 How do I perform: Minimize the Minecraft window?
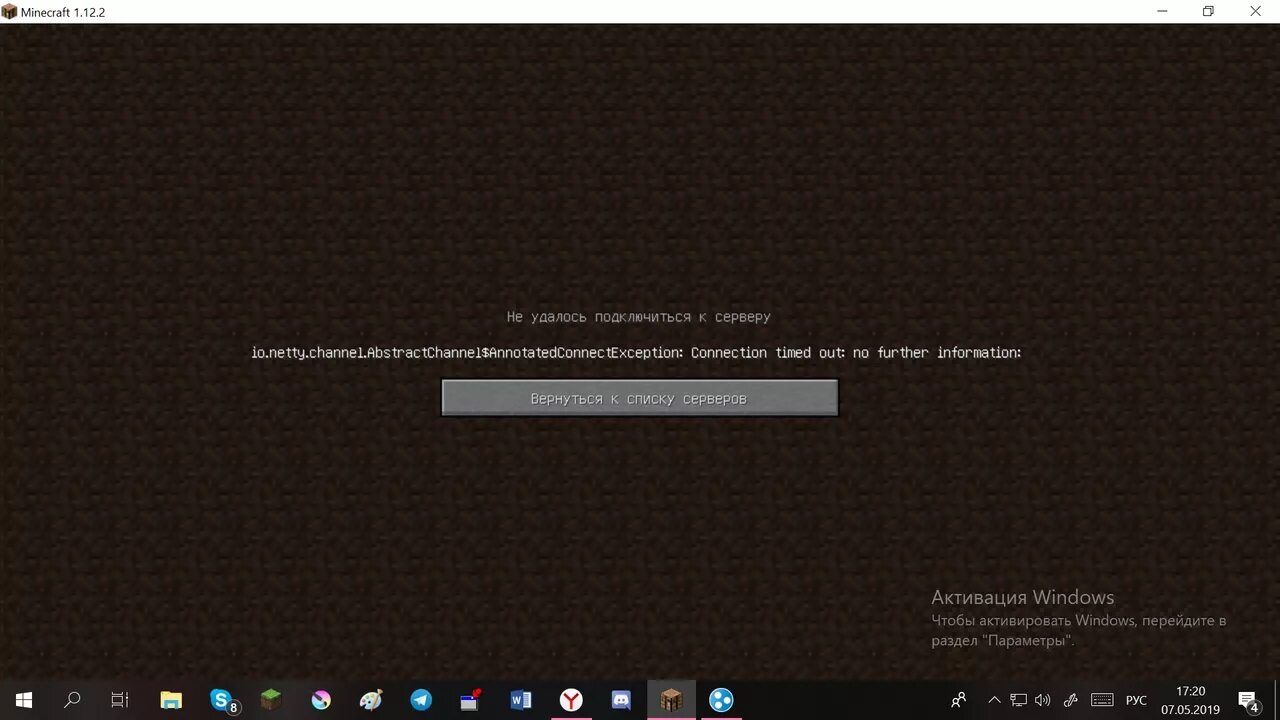tap(1162, 12)
